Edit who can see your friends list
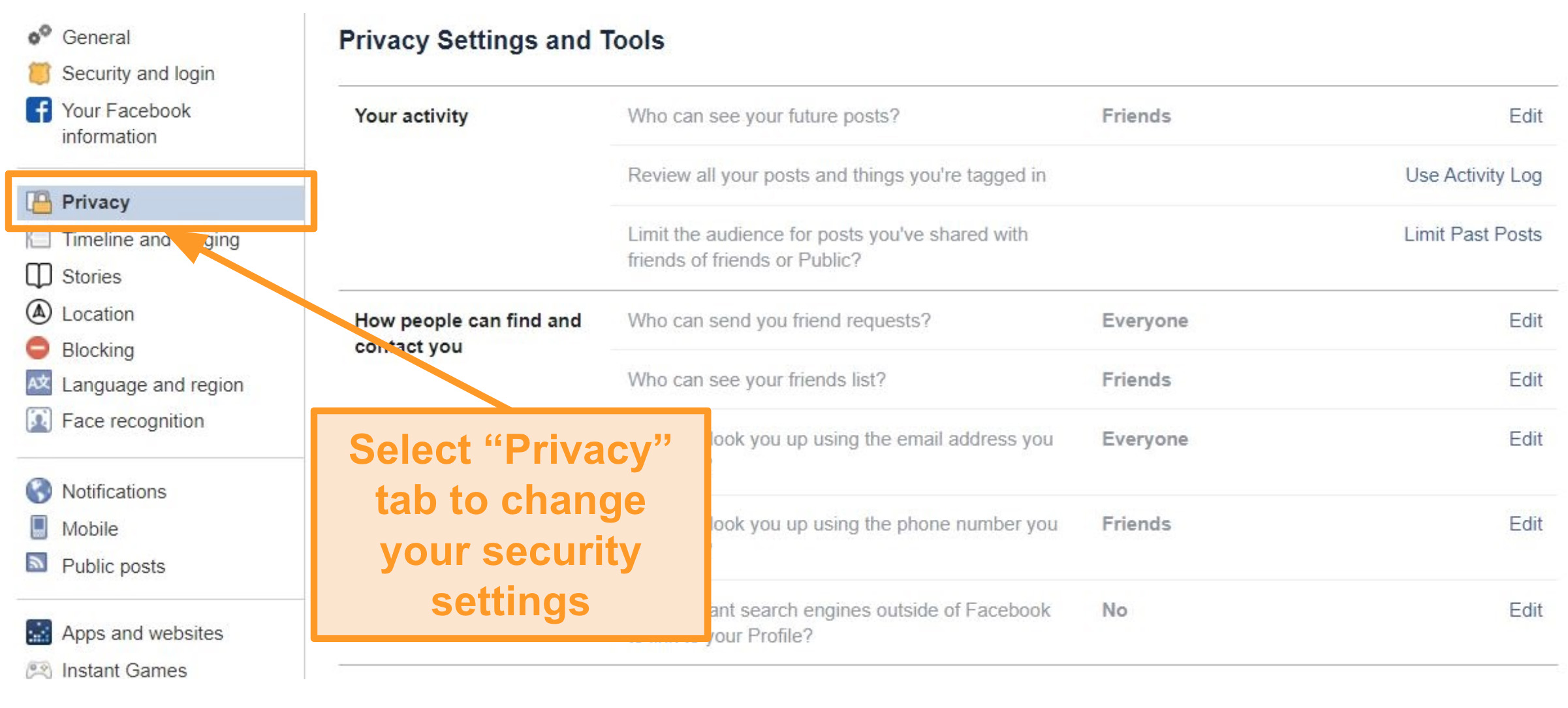This screenshot has height=708, width=1568. (1525, 380)
